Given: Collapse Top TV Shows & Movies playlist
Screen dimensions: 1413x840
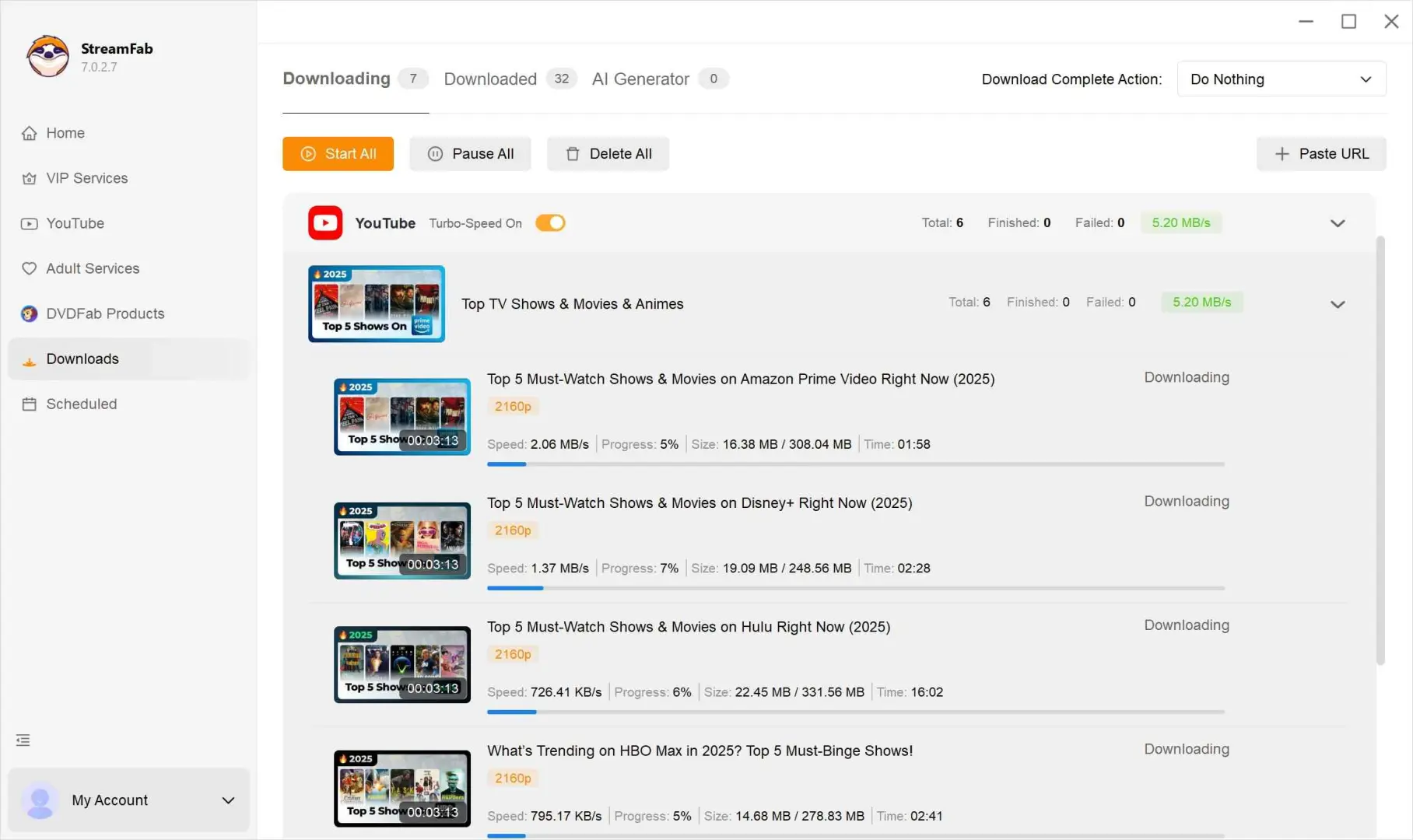Looking at the screenshot, I should pyautogui.click(x=1338, y=304).
